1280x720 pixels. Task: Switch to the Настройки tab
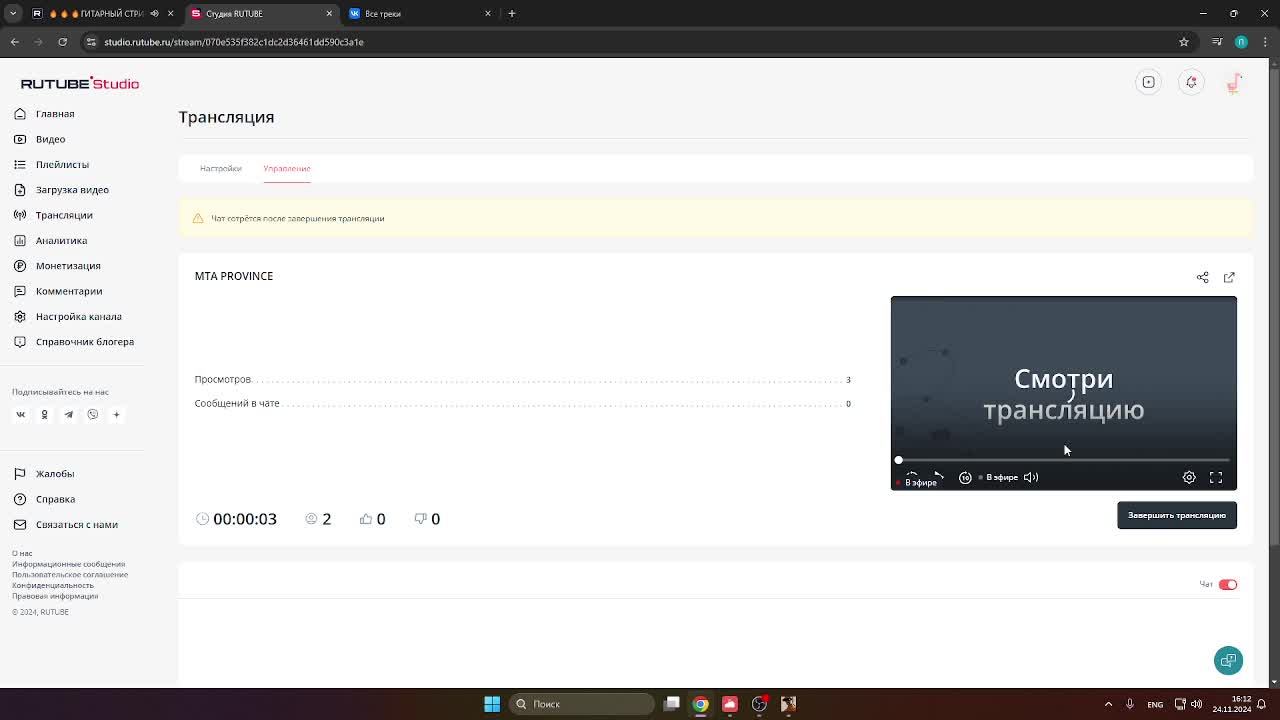tap(220, 169)
